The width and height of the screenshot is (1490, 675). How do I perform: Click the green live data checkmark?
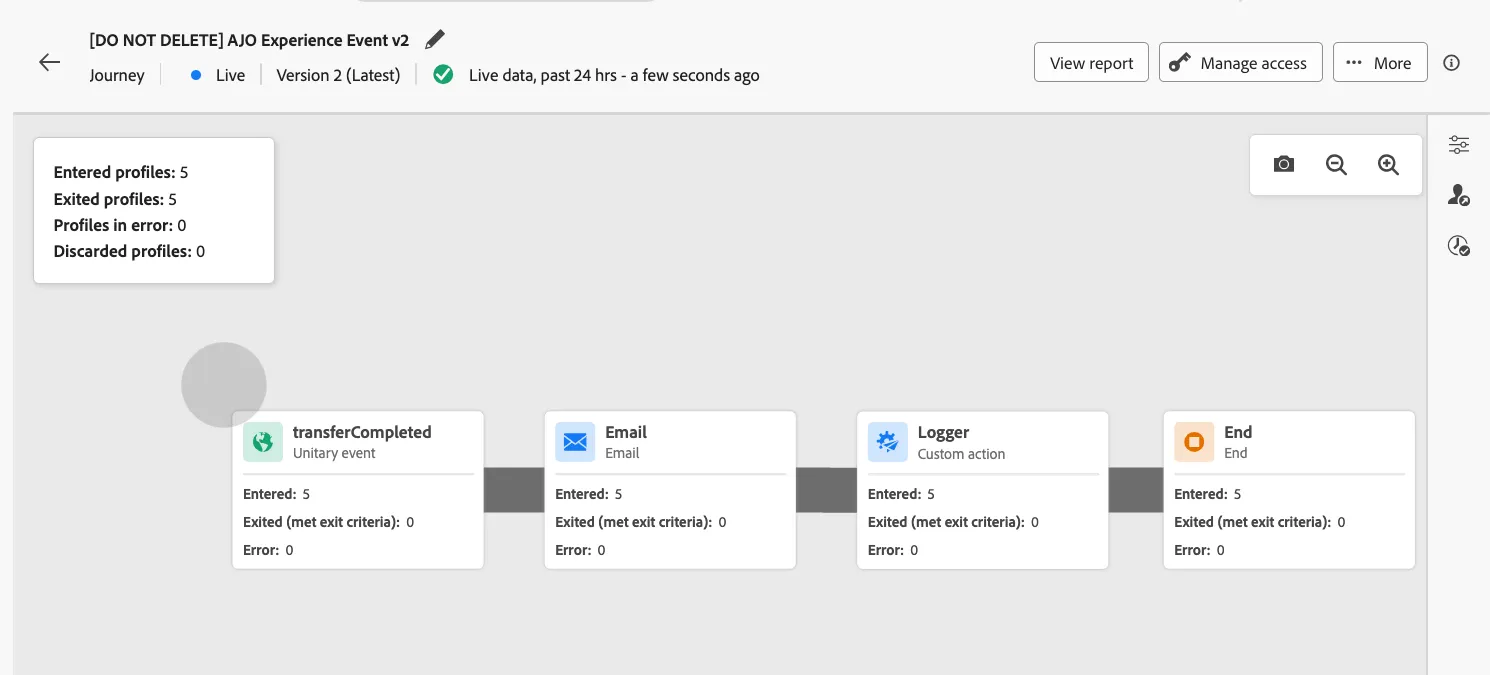[443, 75]
